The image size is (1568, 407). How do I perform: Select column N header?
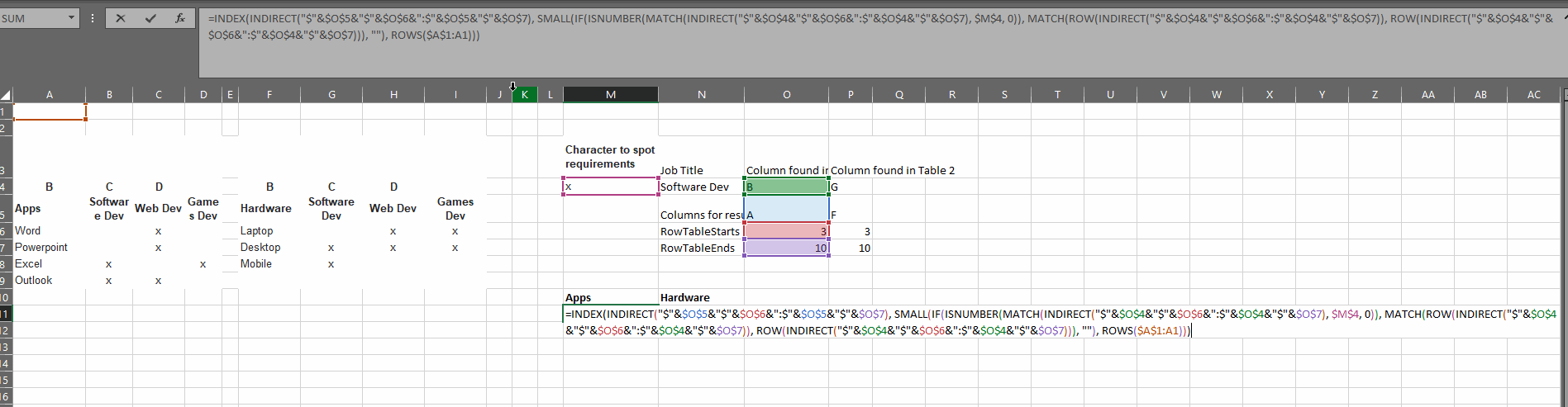coord(702,95)
